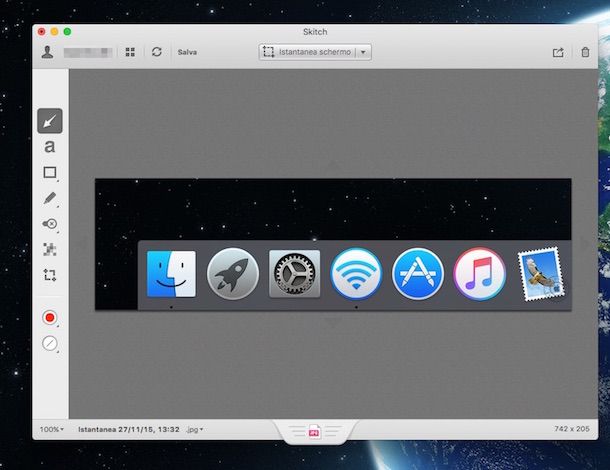Open the red color picker

coord(50,318)
